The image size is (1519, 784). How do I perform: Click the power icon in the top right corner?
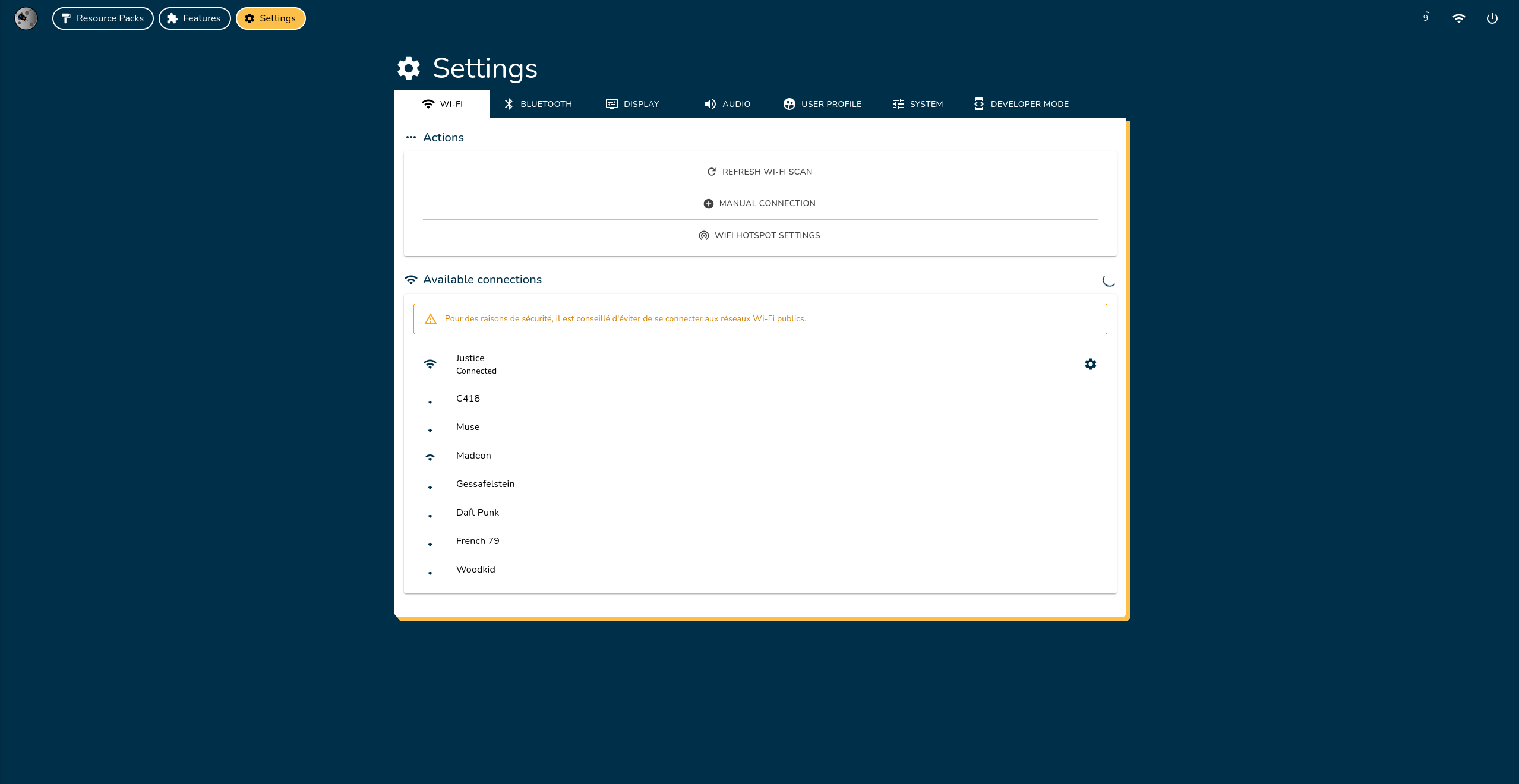(1492, 18)
